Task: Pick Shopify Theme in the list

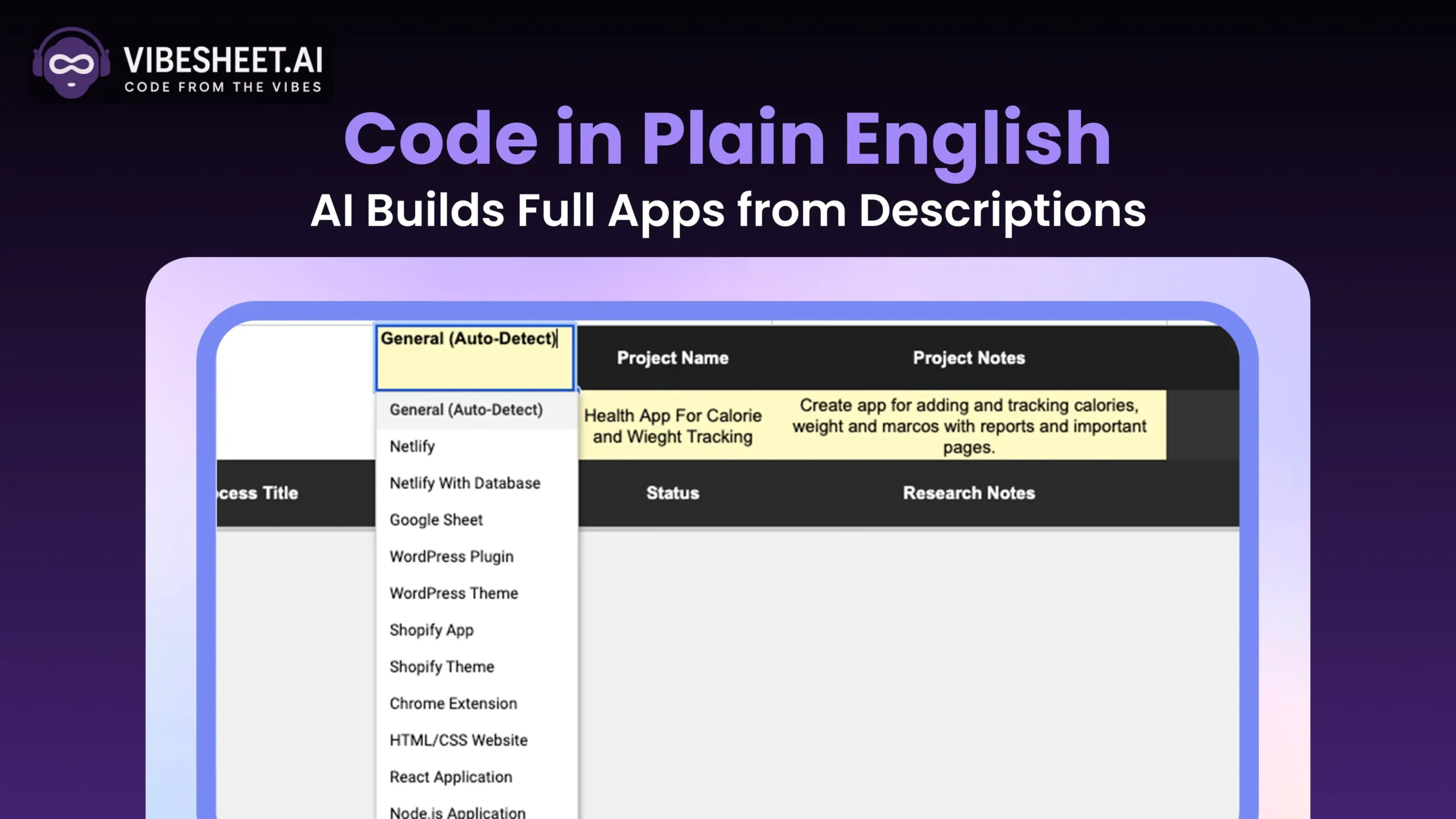Action: pos(442,667)
